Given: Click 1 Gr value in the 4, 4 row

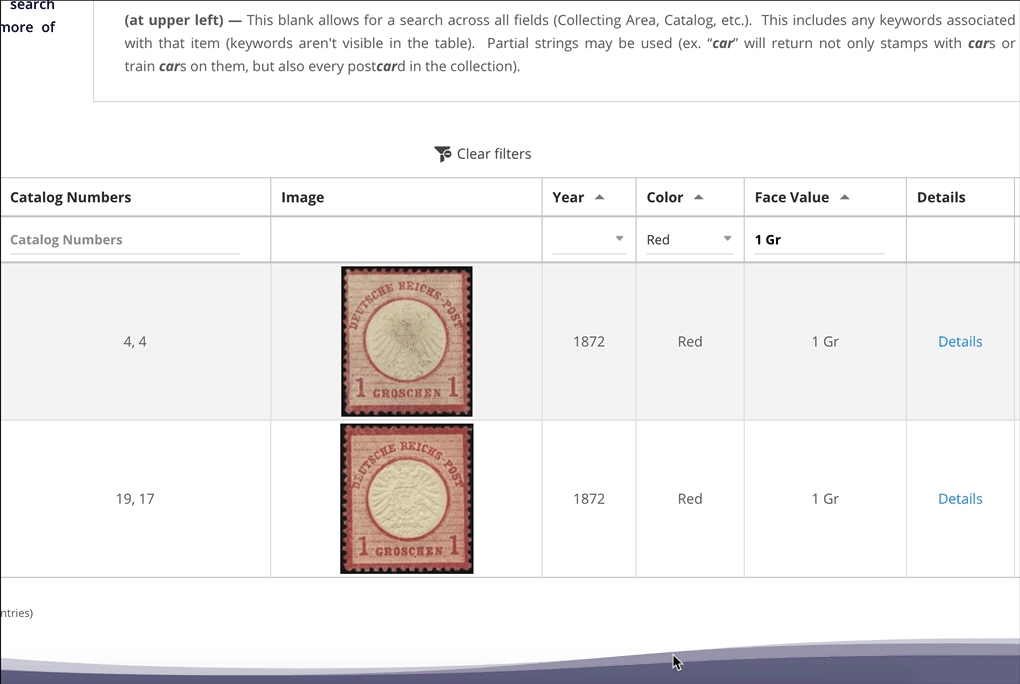Looking at the screenshot, I should pos(825,342).
